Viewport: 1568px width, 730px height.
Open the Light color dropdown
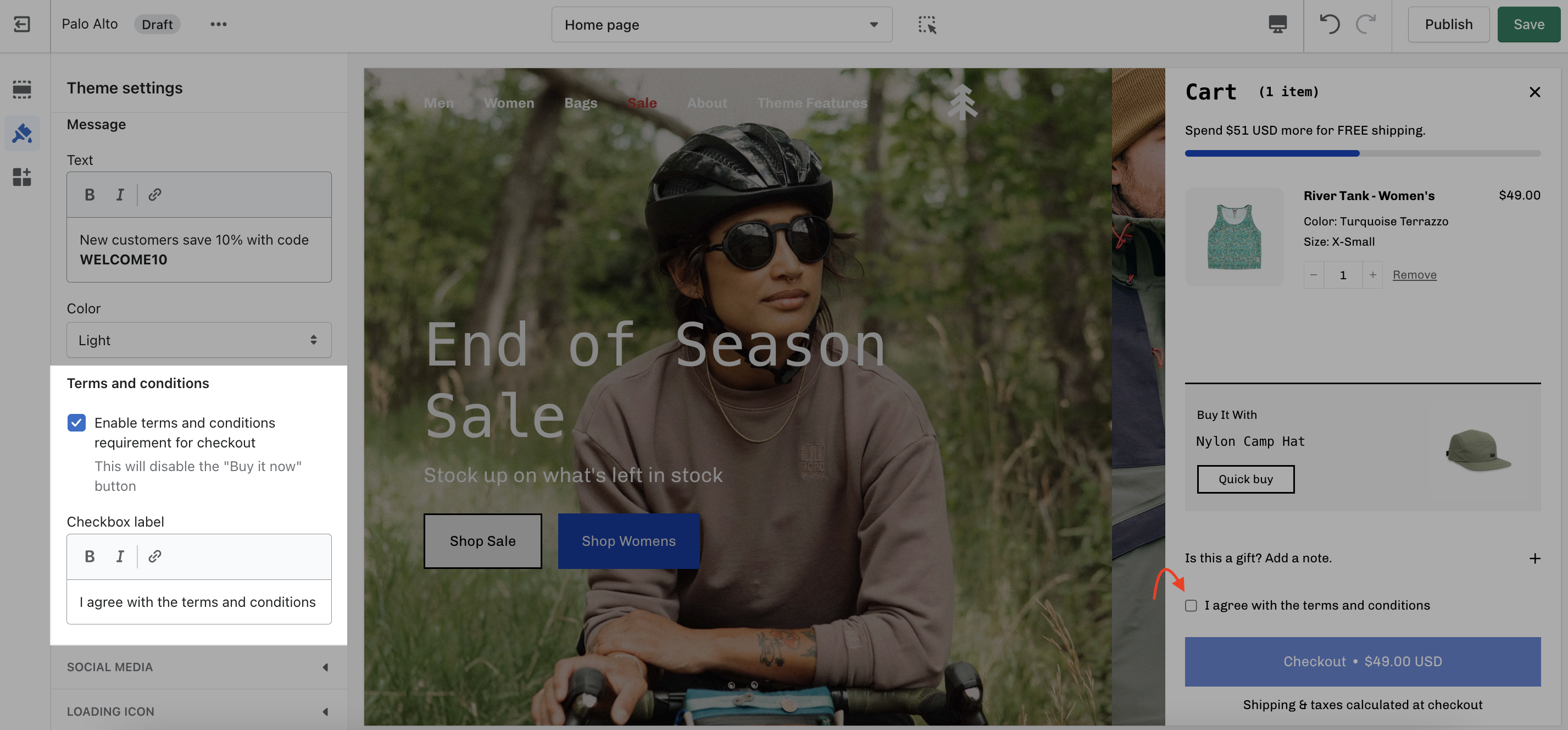click(198, 340)
